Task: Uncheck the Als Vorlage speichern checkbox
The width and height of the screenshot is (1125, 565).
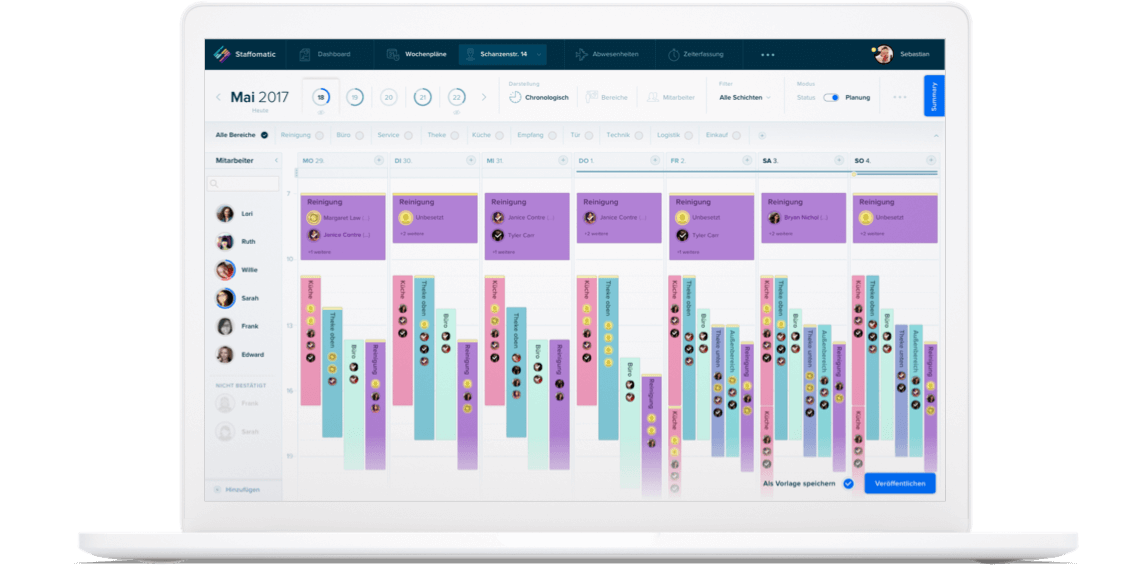Action: (x=848, y=483)
